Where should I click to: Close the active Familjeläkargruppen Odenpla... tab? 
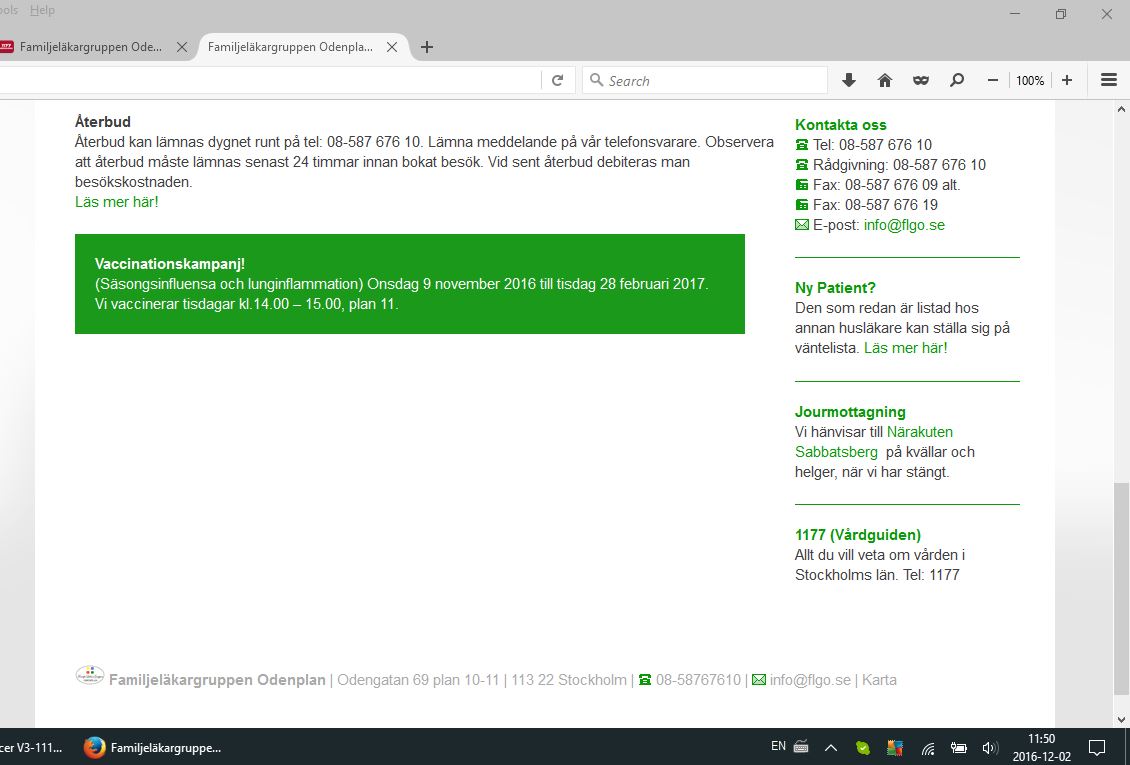coord(392,47)
